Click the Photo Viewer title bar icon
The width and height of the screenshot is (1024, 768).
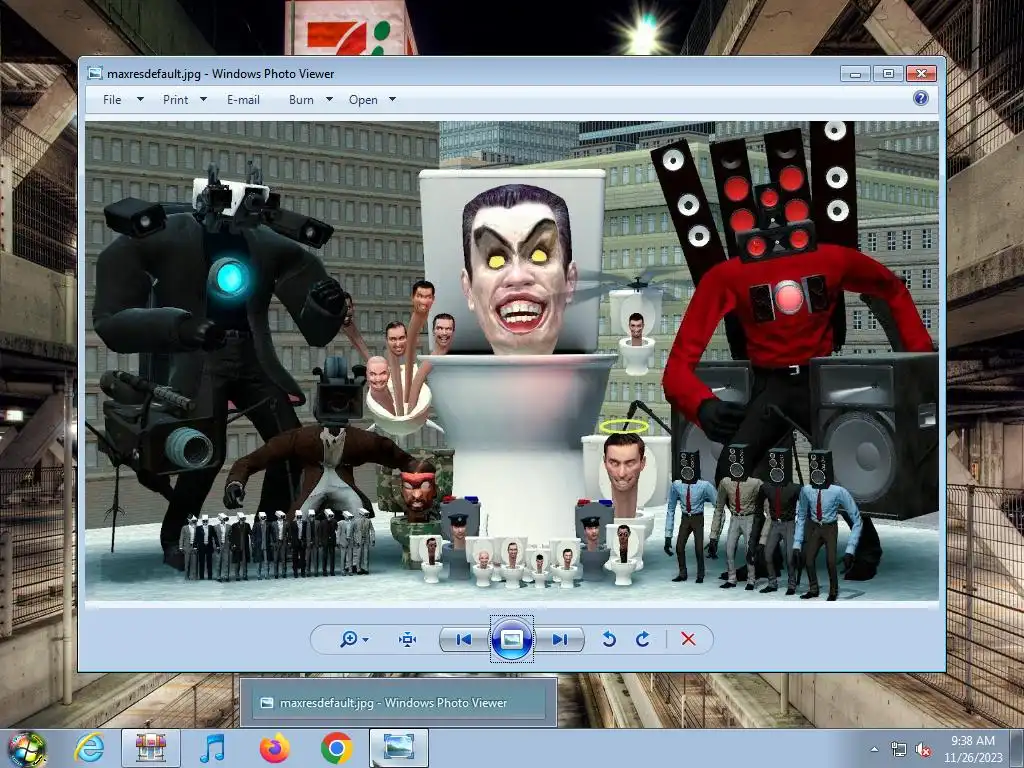pyautogui.click(x=95, y=73)
